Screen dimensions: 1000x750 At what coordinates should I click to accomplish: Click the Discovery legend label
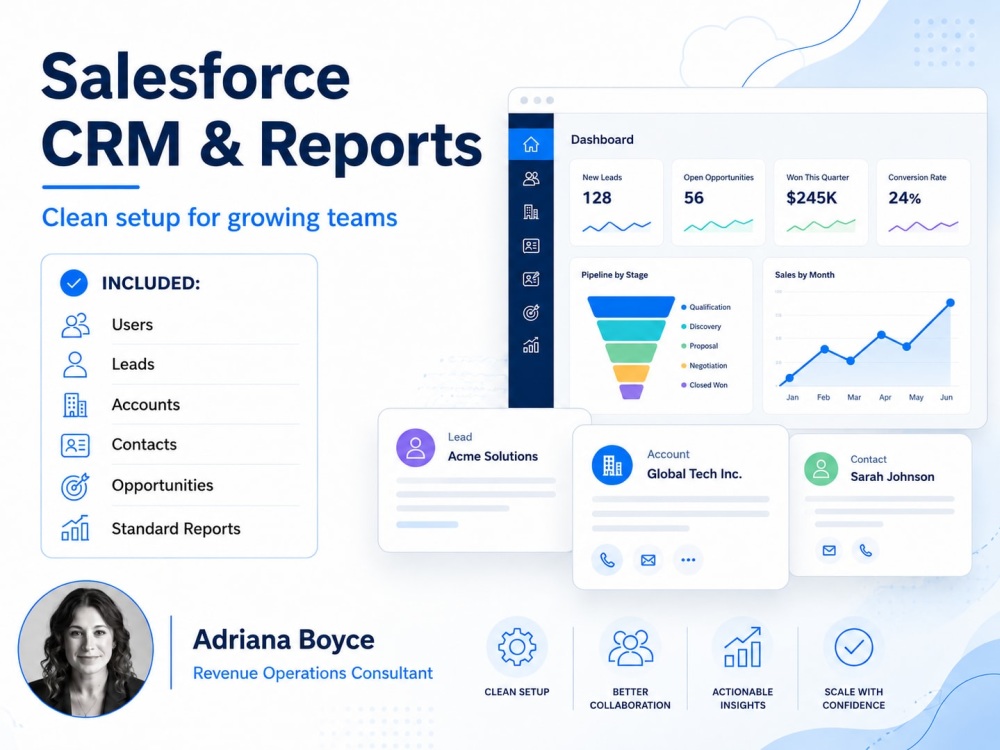coord(705,327)
